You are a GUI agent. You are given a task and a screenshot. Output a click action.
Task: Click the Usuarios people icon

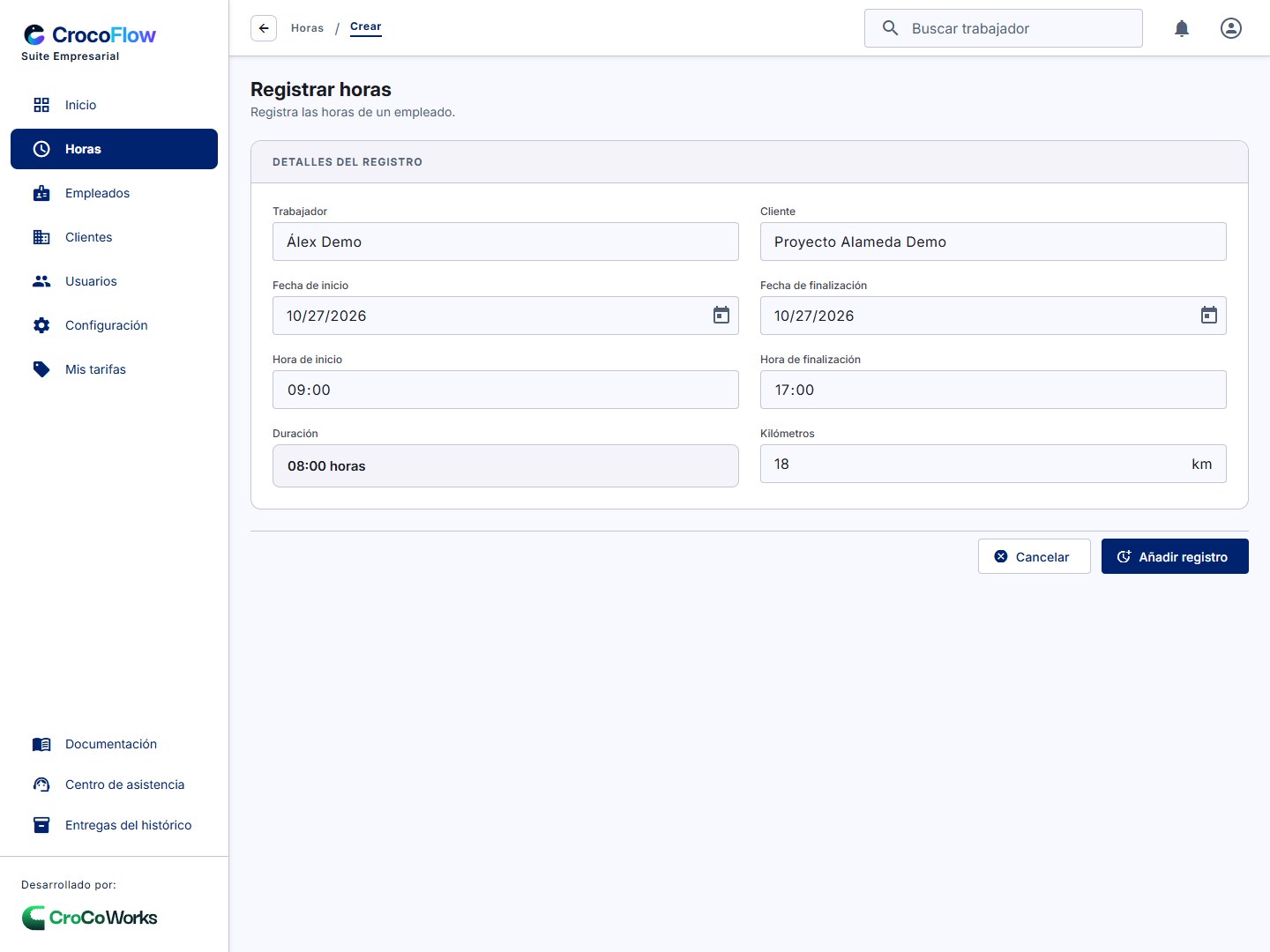click(x=41, y=281)
